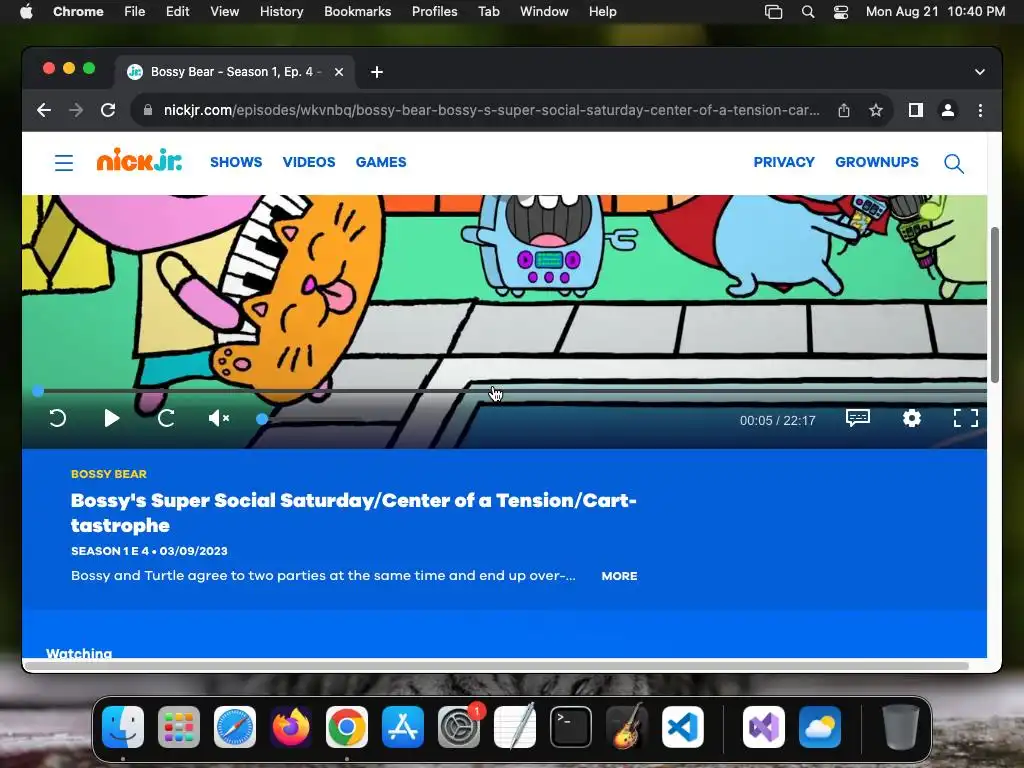Expand episode description with MORE

point(619,576)
